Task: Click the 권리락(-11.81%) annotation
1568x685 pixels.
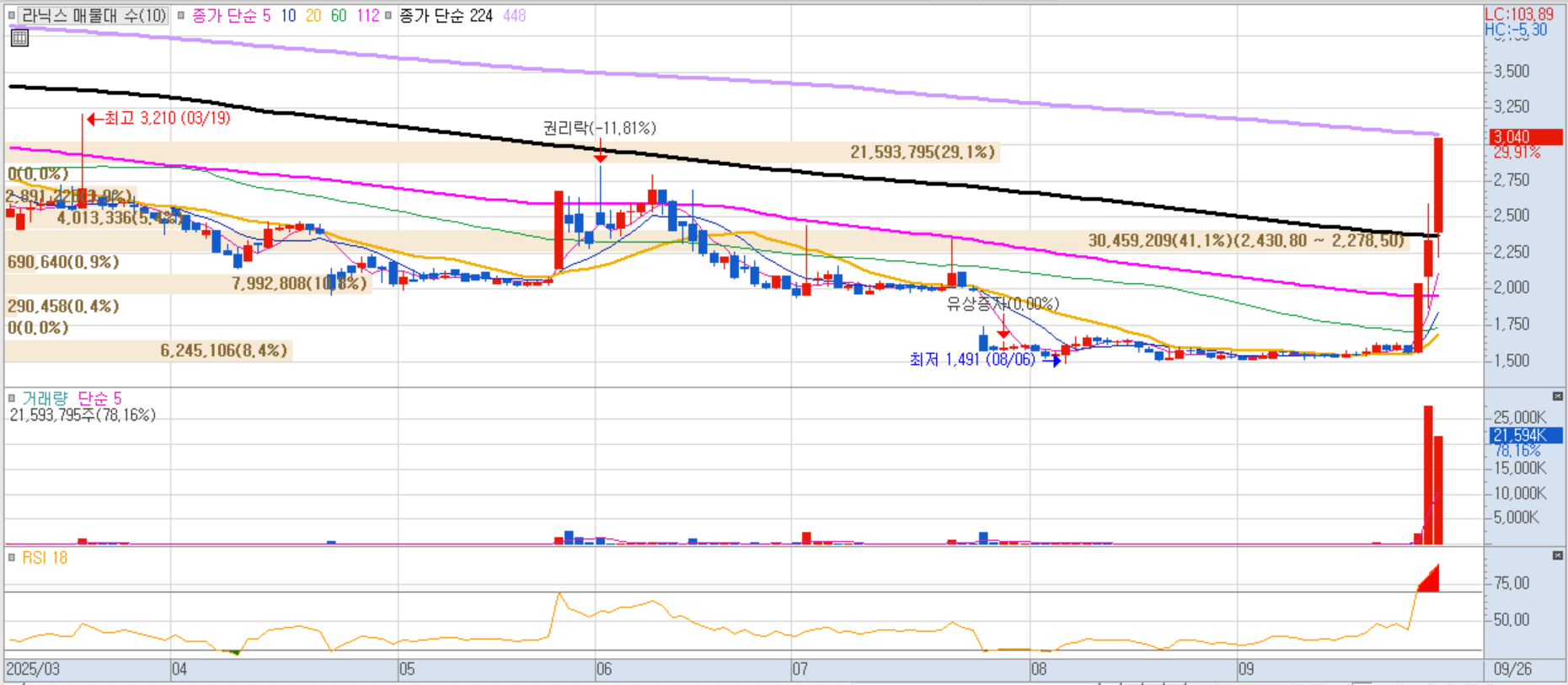Action: point(600,128)
